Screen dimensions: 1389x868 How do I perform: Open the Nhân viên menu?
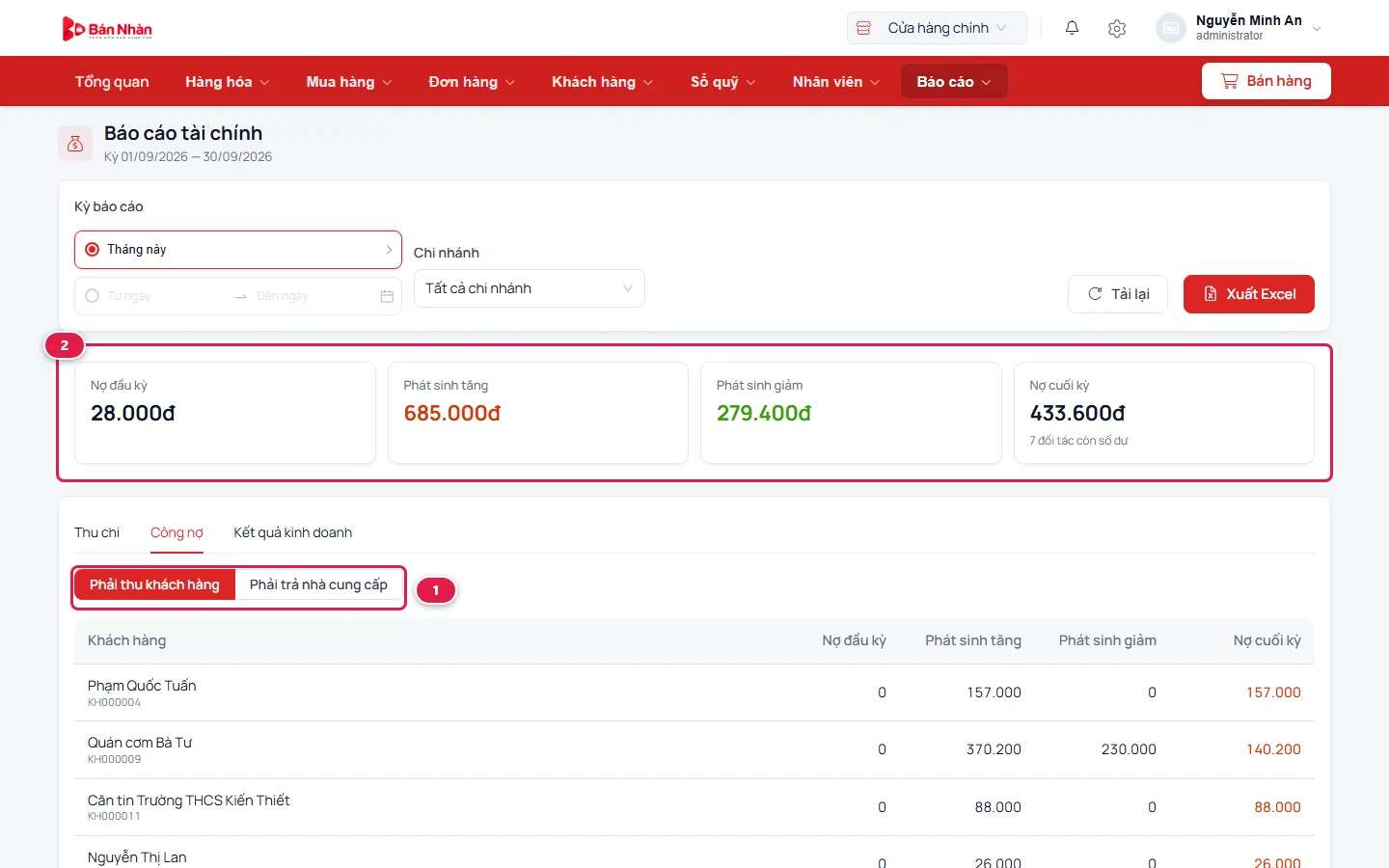coord(836,82)
